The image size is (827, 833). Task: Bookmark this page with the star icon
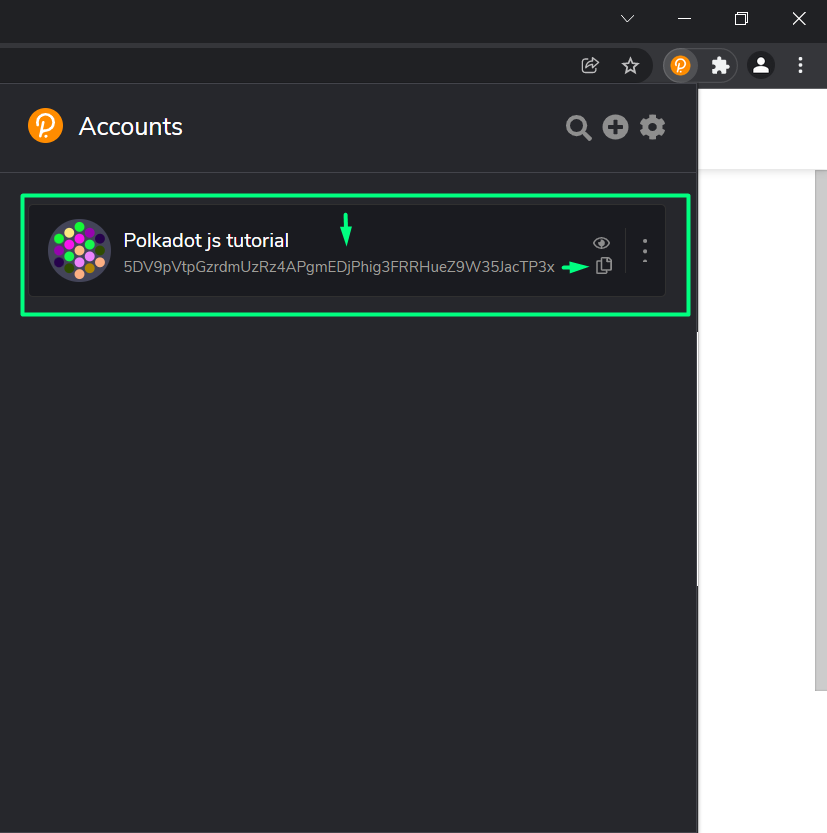tap(630, 65)
